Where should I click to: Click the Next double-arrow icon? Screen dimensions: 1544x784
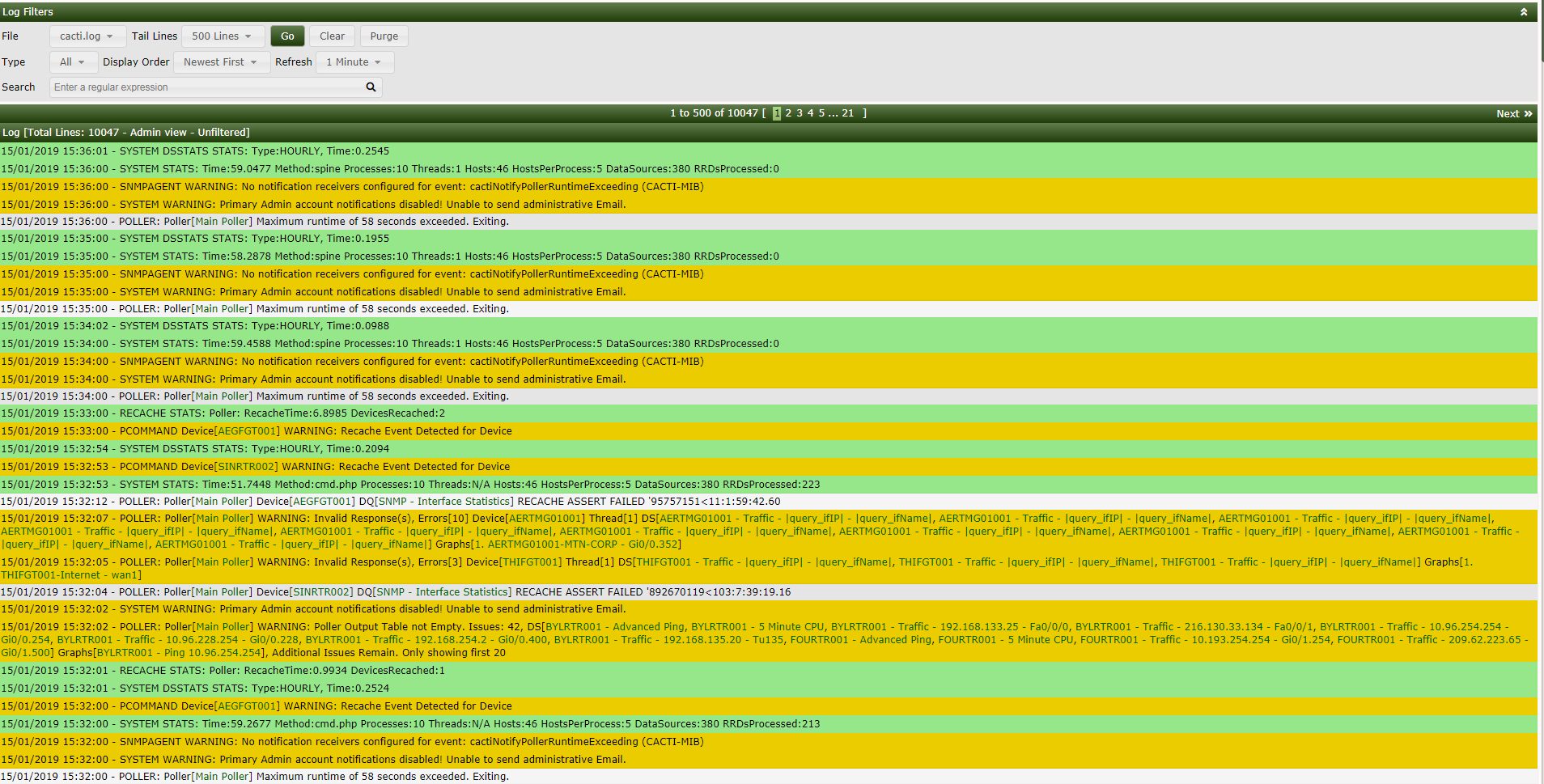(1528, 113)
